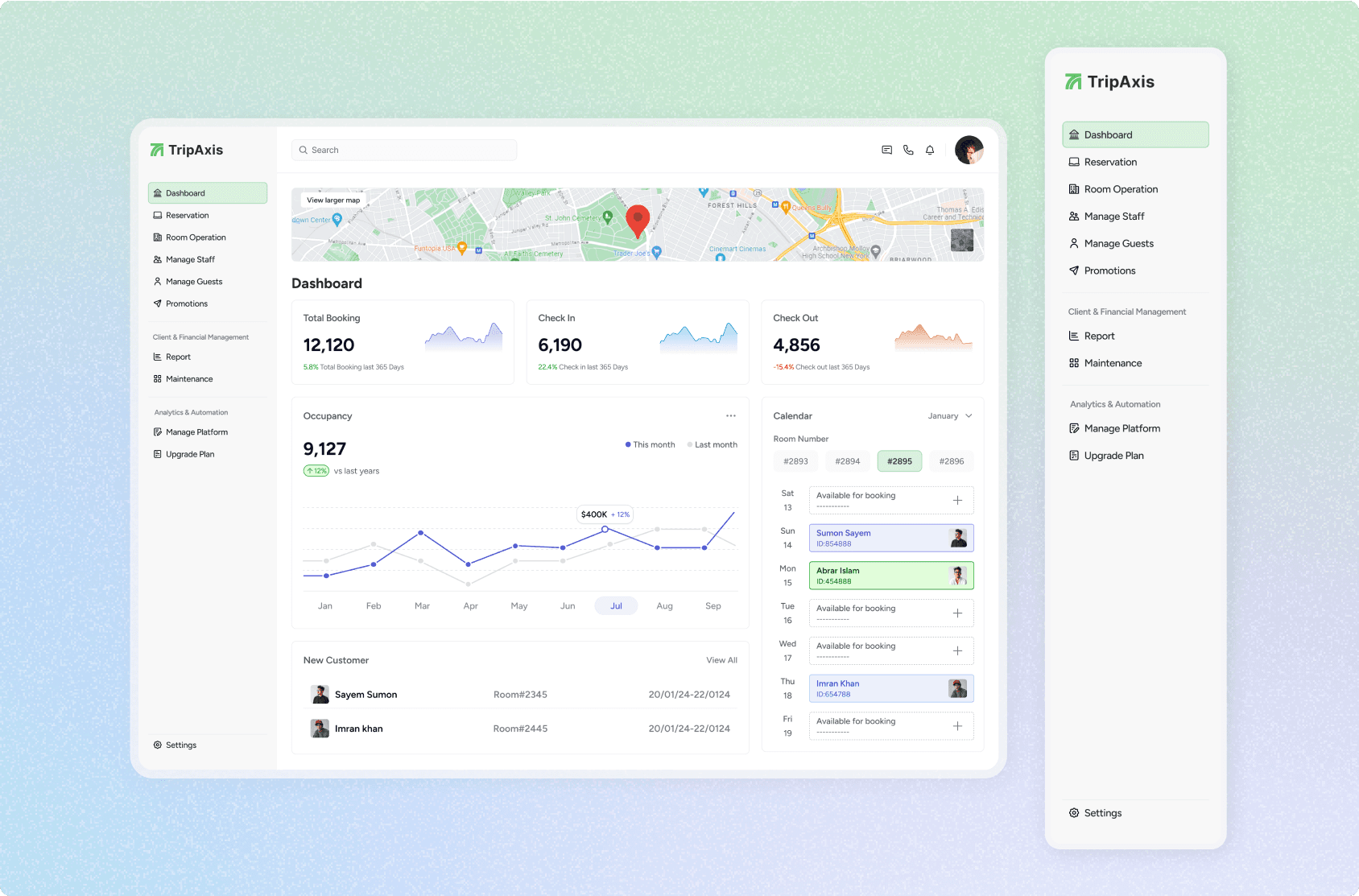Toggle This month legend series
Image resolution: width=1359 pixels, height=896 pixels.
tap(651, 444)
